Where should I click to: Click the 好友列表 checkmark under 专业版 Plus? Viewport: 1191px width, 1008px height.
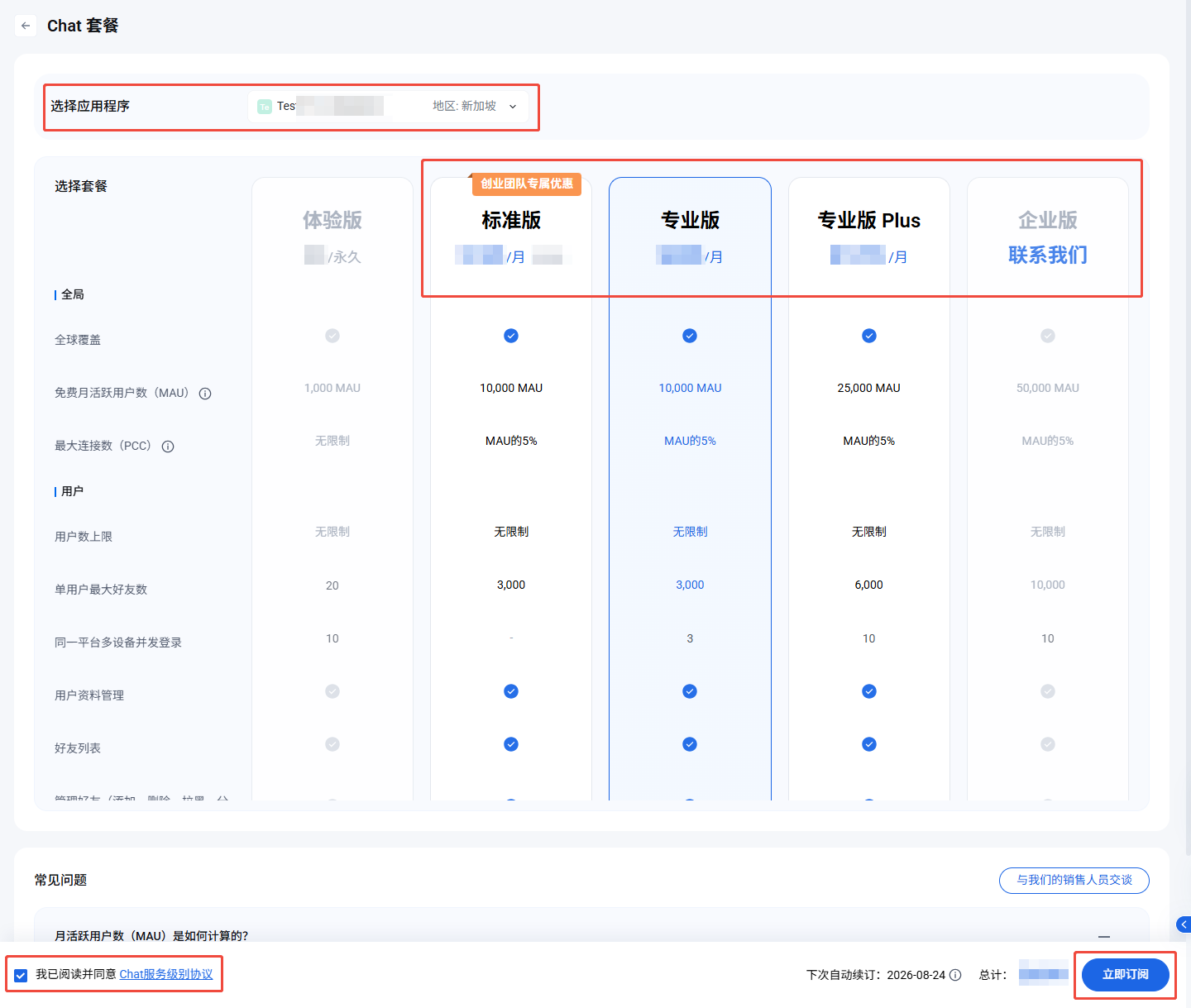[869, 744]
